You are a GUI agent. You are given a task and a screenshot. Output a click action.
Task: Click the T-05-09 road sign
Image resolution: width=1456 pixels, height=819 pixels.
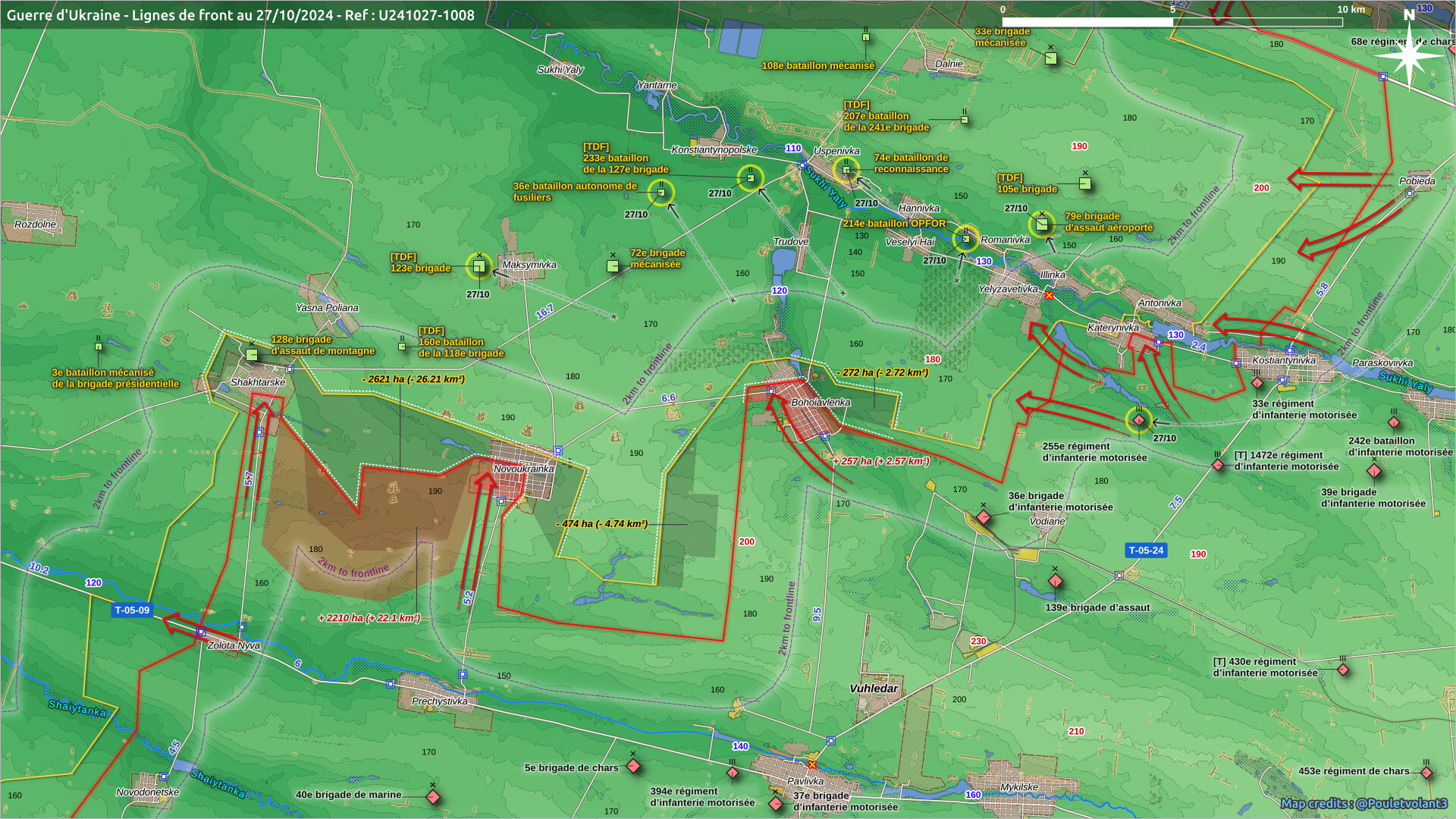132,610
